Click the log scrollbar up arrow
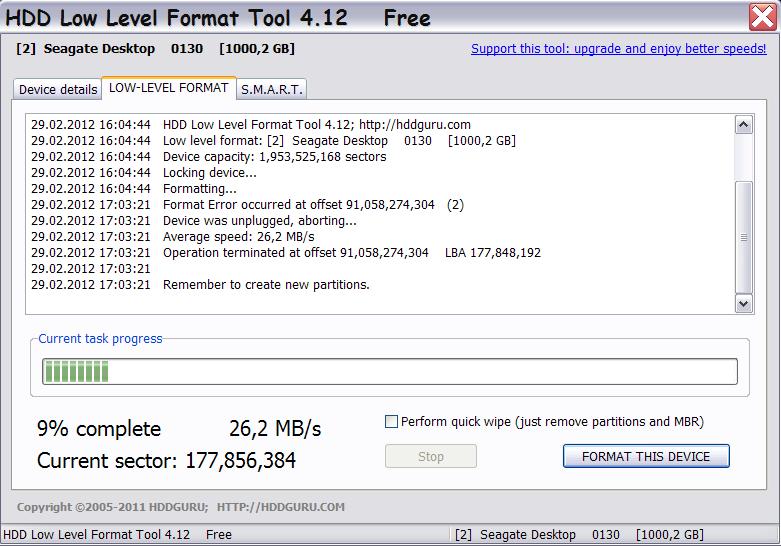Image resolution: width=781 pixels, height=546 pixels. click(744, 125)
